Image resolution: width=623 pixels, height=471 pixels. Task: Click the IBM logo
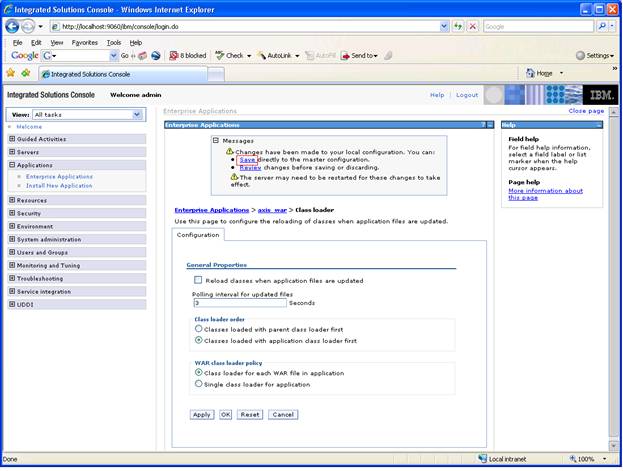(601, 95)
